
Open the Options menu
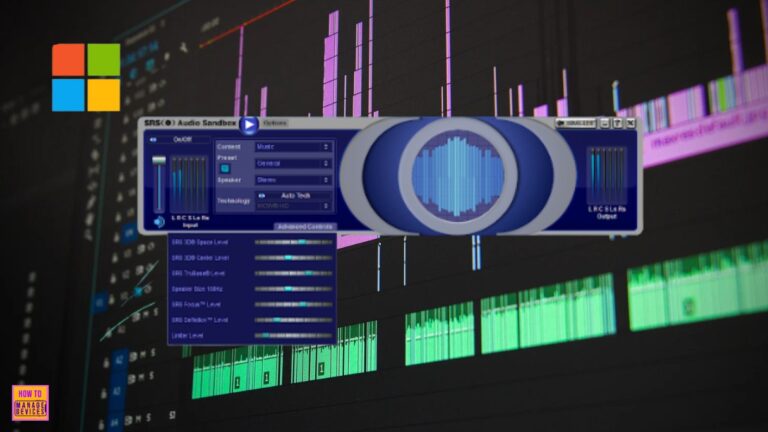(275, 123)
